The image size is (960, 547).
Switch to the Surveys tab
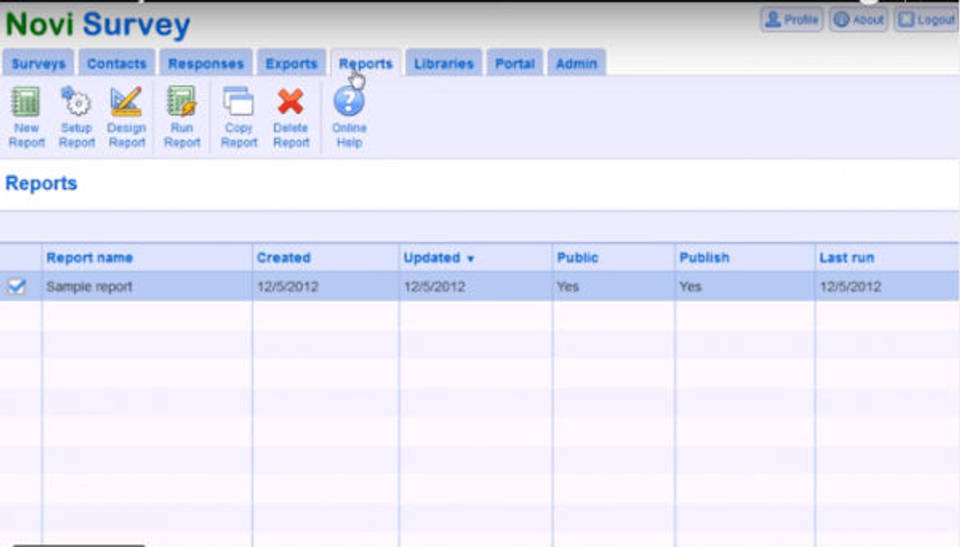tap(38, 63)
